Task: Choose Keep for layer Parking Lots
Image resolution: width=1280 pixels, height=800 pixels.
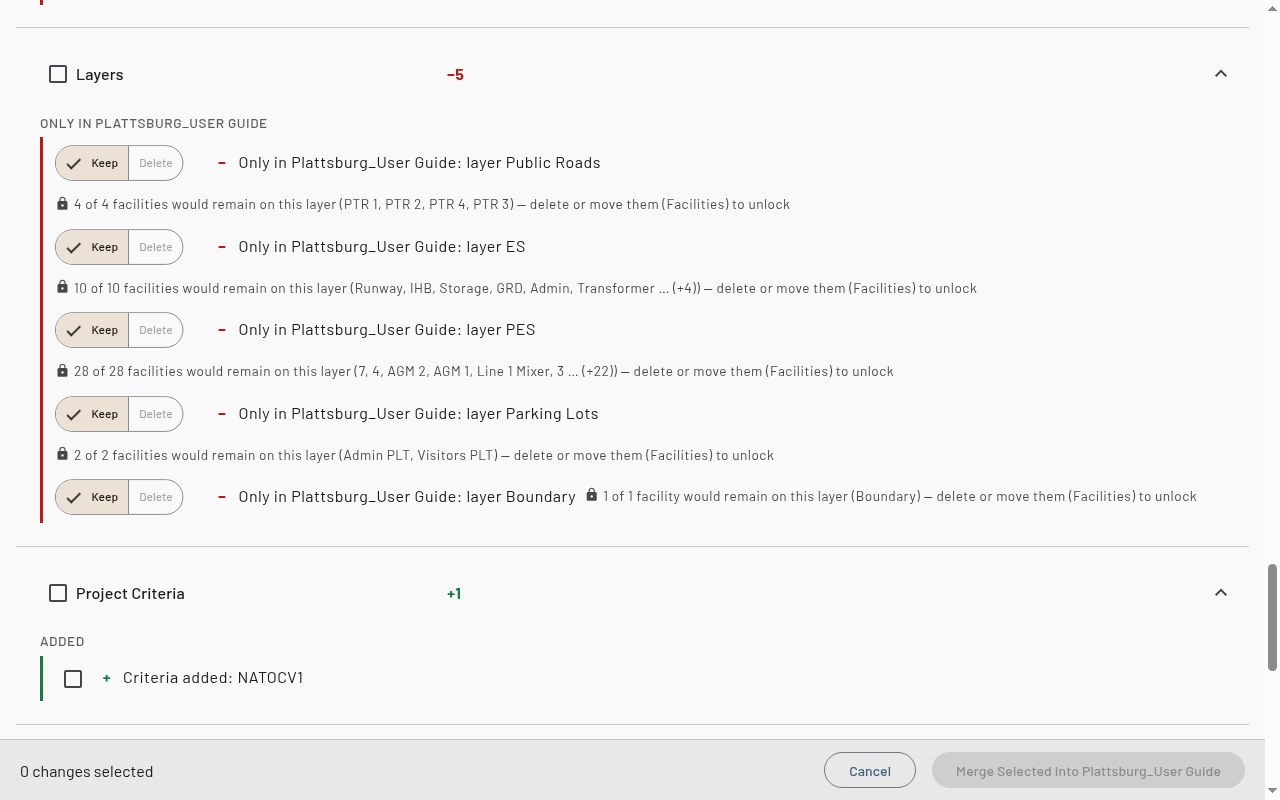Action: click(x=92, y=414)
